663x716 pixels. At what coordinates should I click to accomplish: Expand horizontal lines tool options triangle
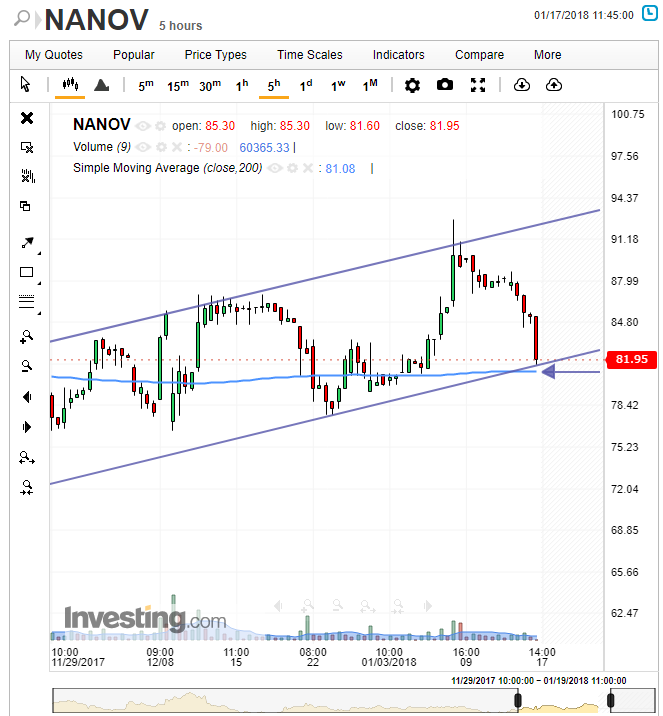(x=39, y=313)
